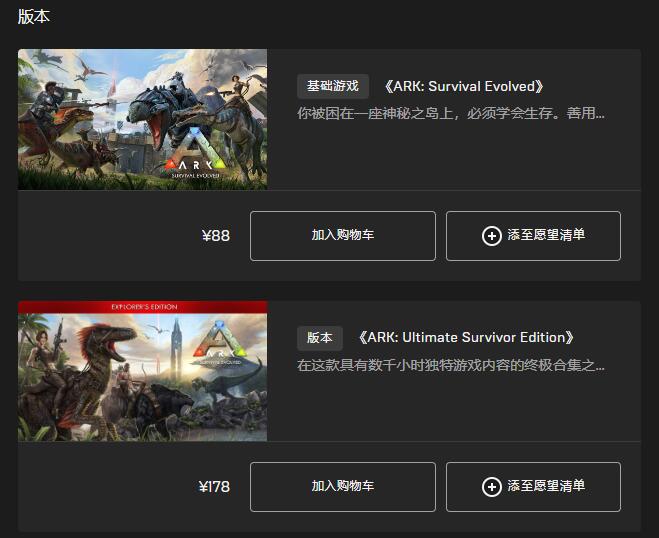Click the 版本 section heading at top

pyautogui.click(x=34, y=16)
